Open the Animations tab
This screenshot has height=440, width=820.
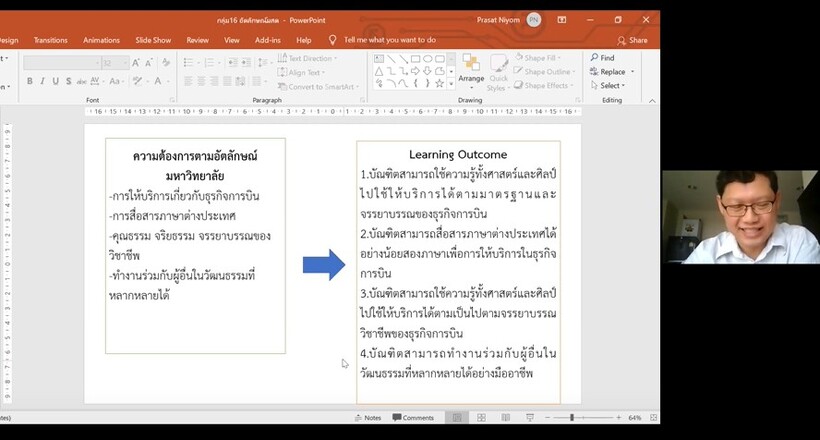click(101, 40)
